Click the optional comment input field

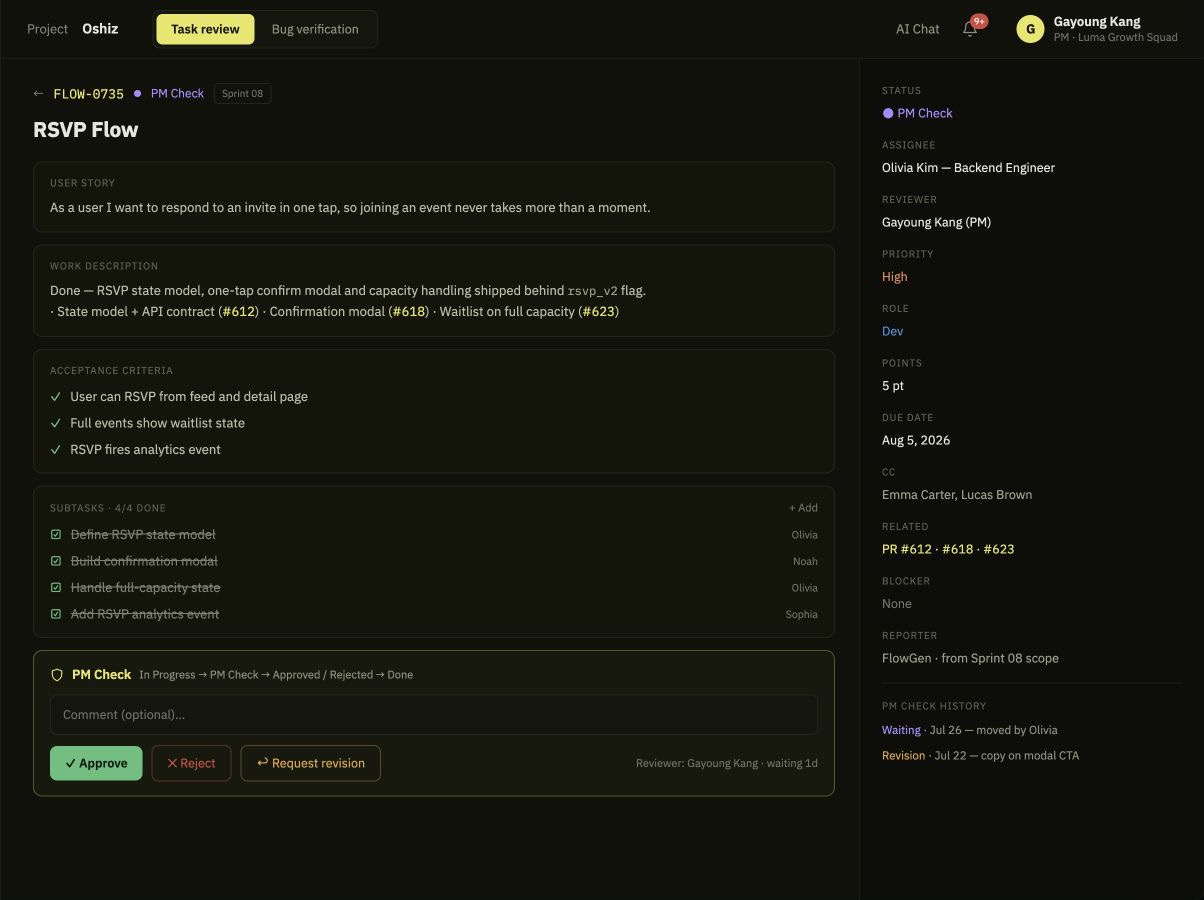pyautogui.click(x=434, y=715)
